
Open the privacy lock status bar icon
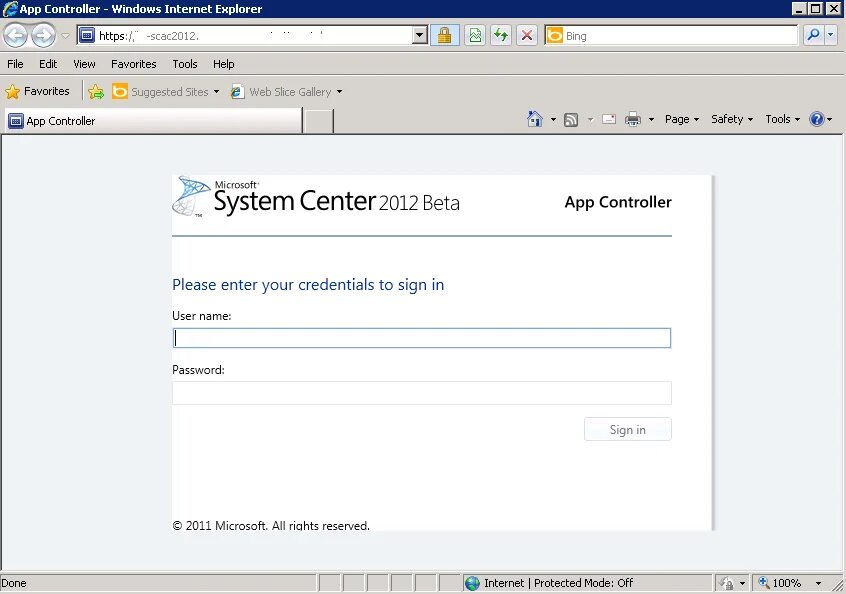click(x=727, y=583)
